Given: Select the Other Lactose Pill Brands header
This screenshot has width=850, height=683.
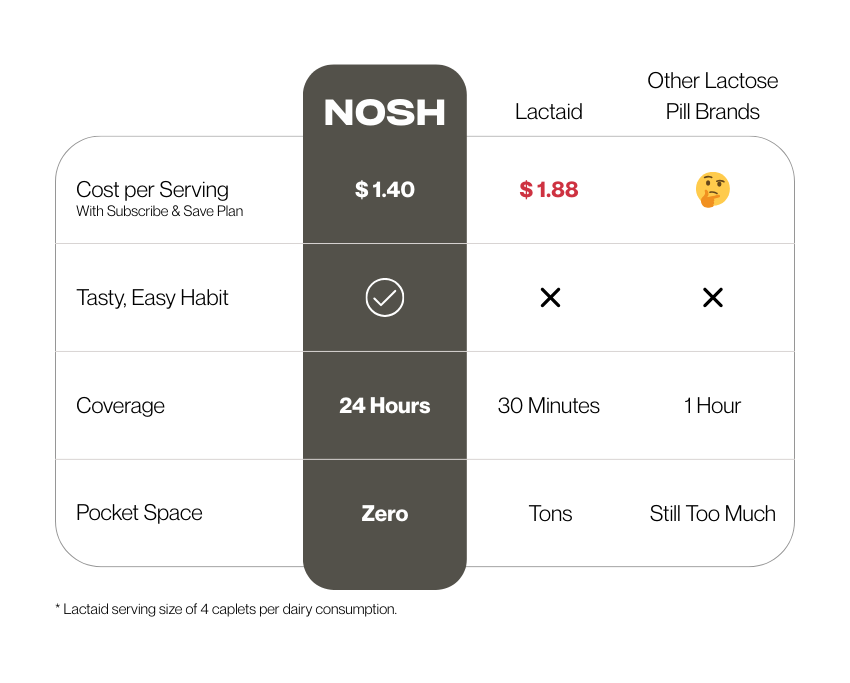Looking at the screenshot, I should (712, 96).
